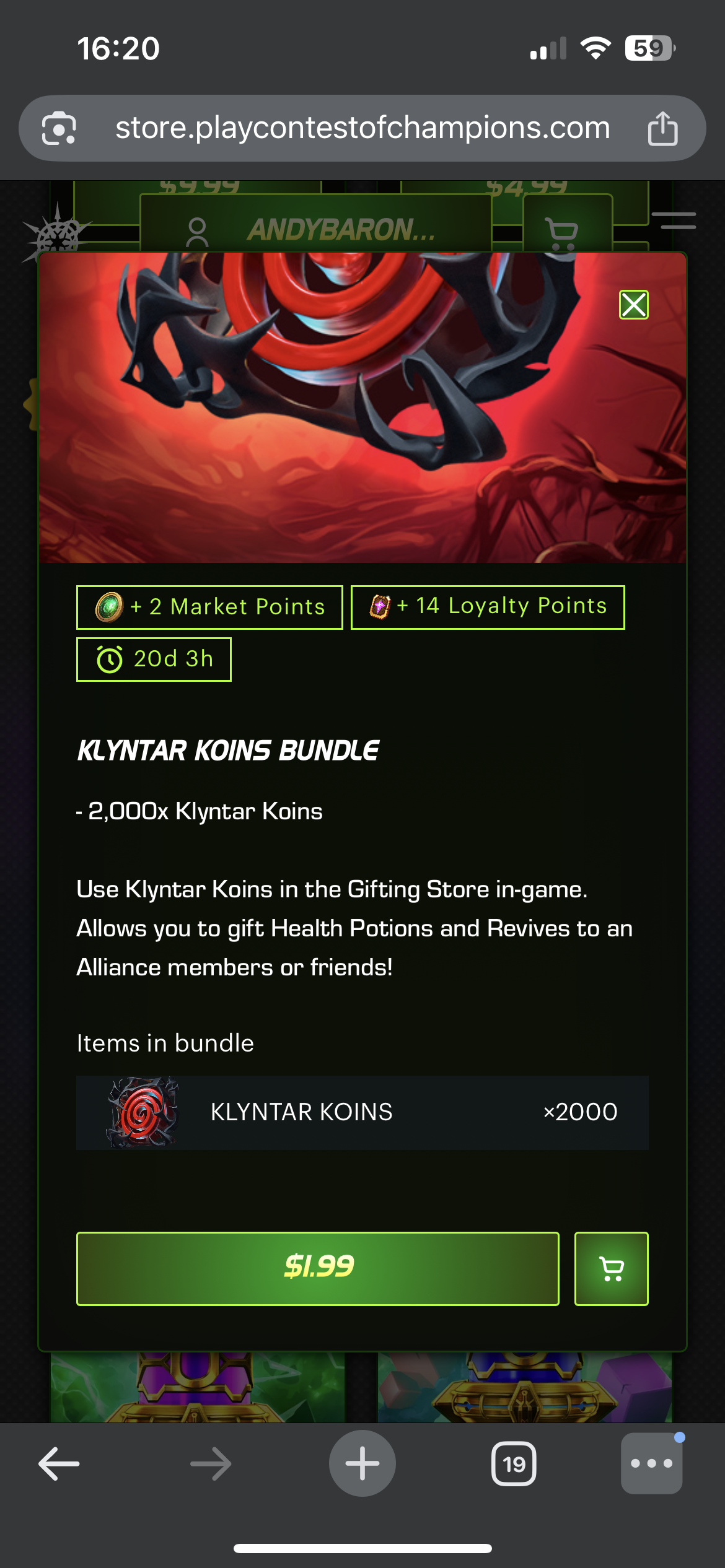Image resolution: width=725 pixels, height=1568 pixels.
Task: Tap the 20d 3h timer badge
Action: pos(154,659)
